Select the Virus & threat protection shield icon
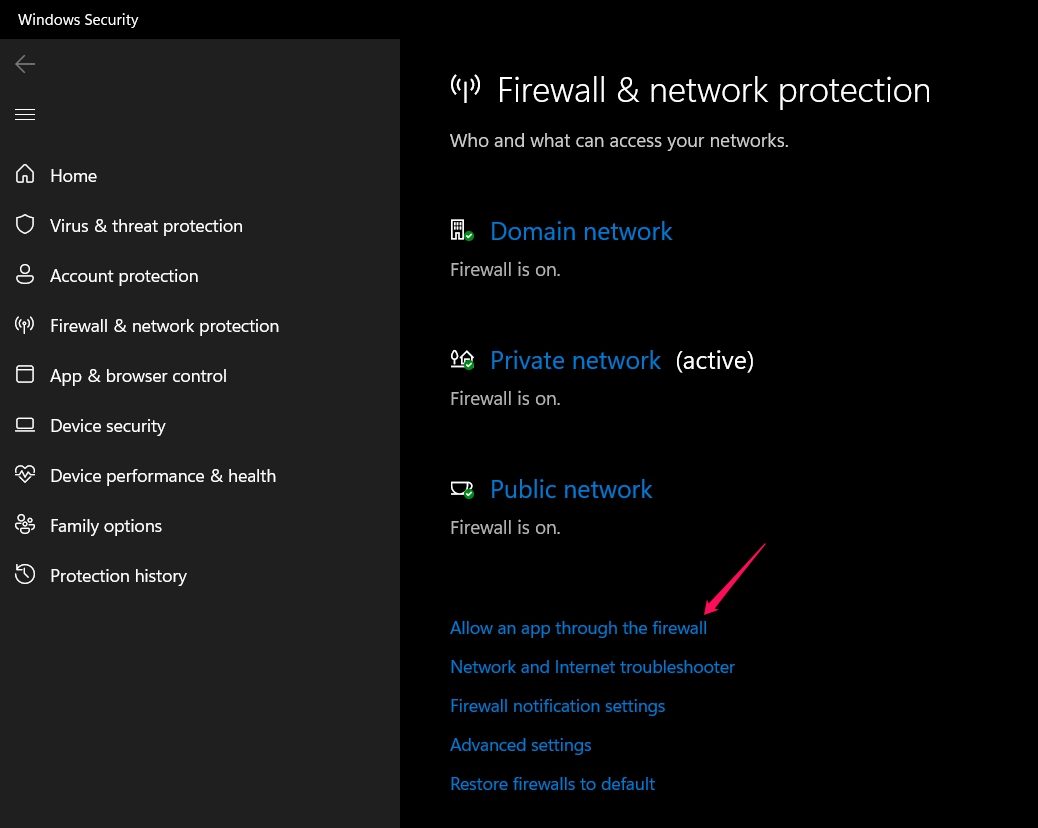This screenshot has width=1038, height=828. (x=25, y=225)
